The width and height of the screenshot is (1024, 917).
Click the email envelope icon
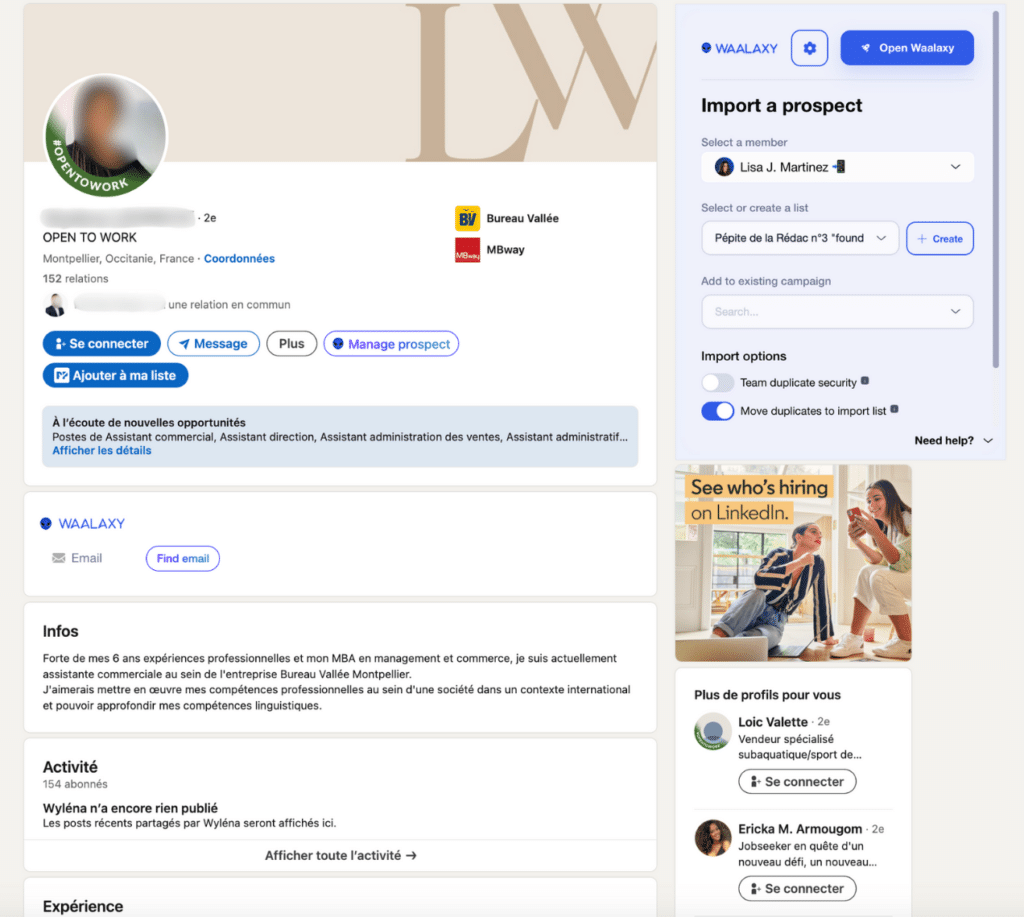[59, 558]
